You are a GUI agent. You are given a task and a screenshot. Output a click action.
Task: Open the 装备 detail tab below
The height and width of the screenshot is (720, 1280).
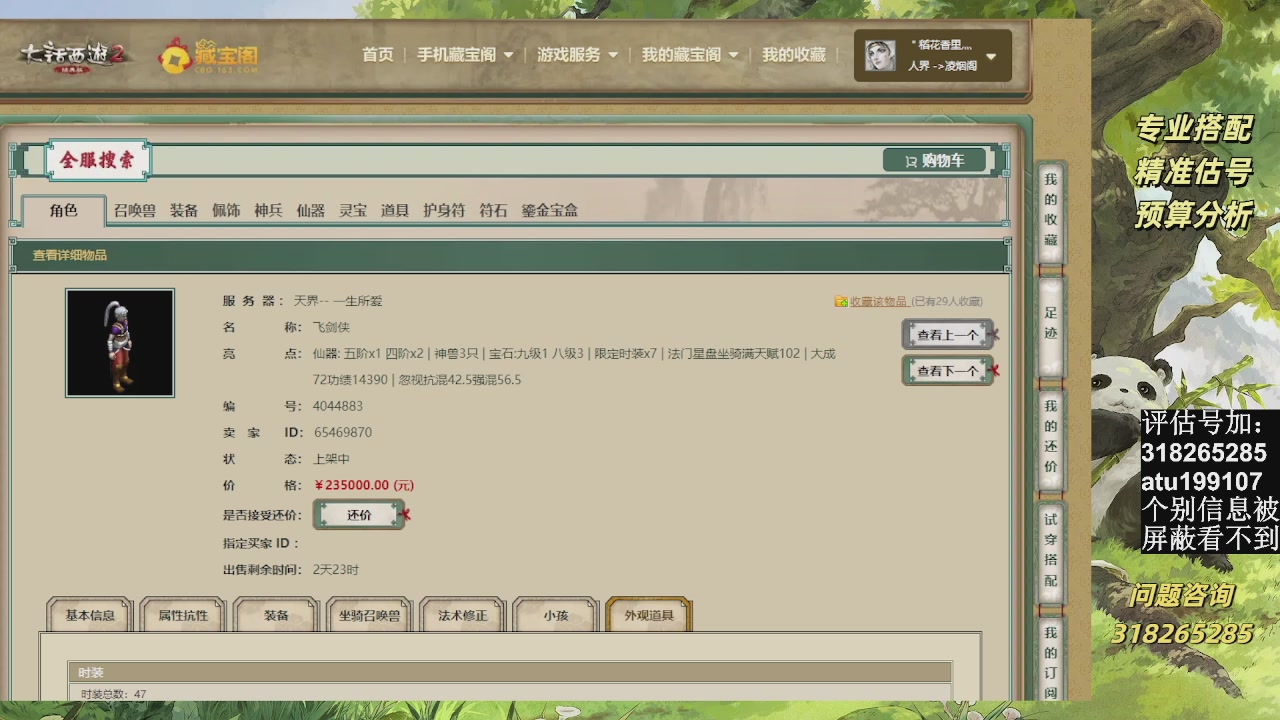point(276,615)
